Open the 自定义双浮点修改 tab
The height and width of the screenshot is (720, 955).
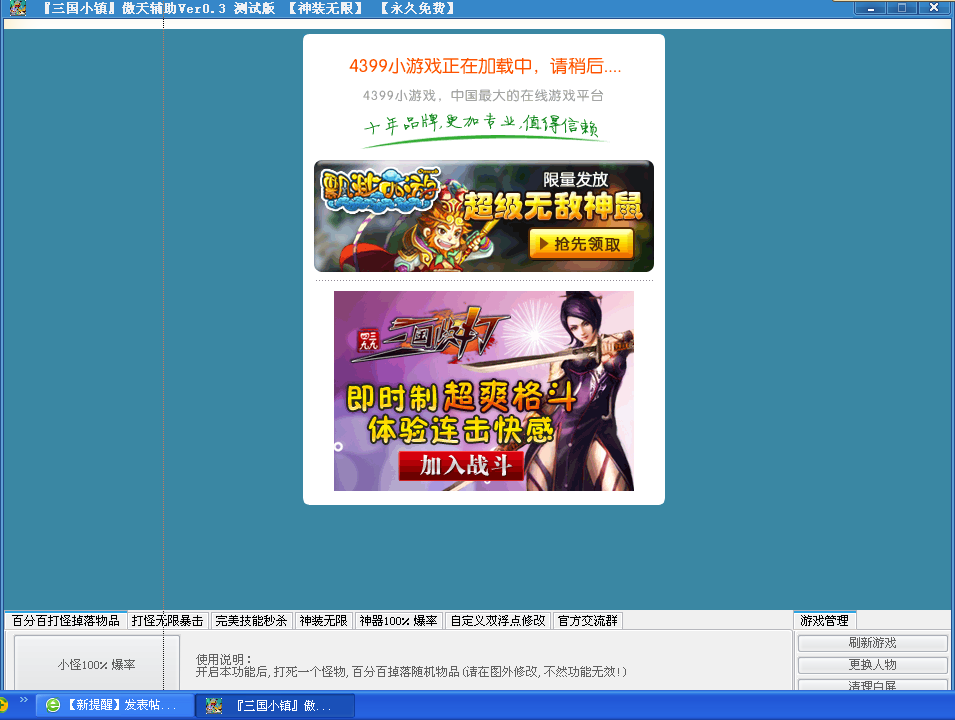coord(498,621)
